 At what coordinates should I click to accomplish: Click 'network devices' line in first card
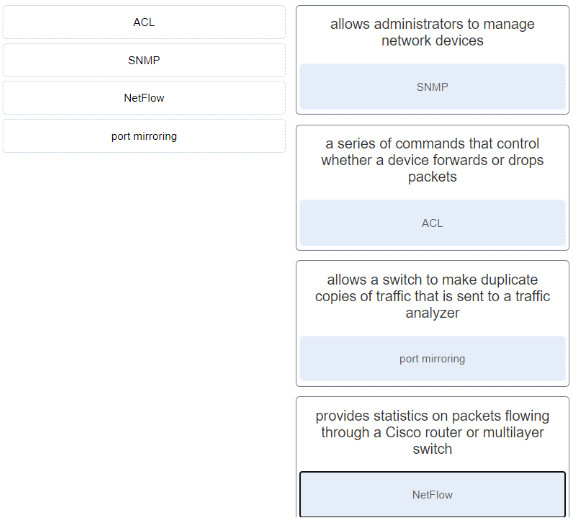(432, 41)
